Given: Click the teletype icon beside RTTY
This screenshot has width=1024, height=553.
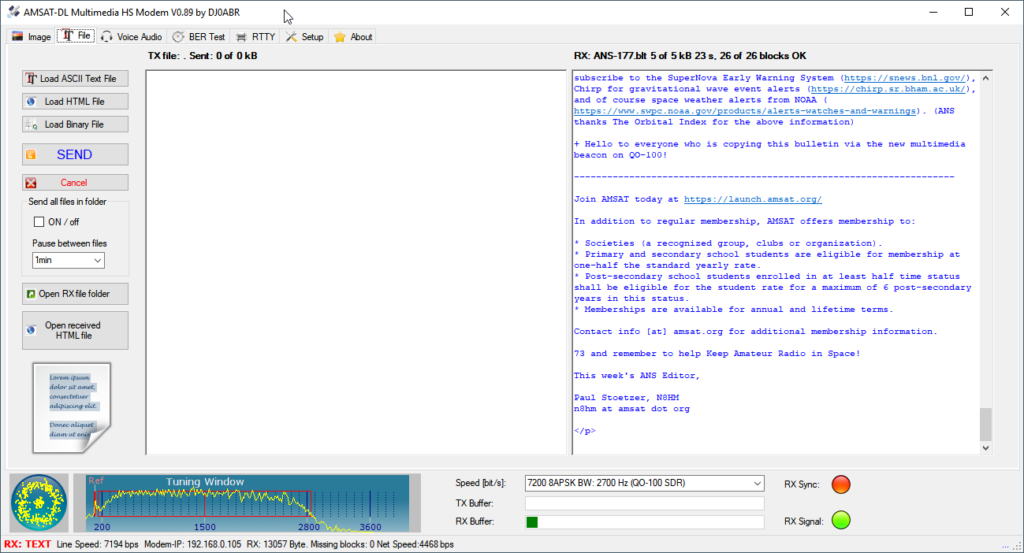Looking at the screenshot, I should (242, 37).
